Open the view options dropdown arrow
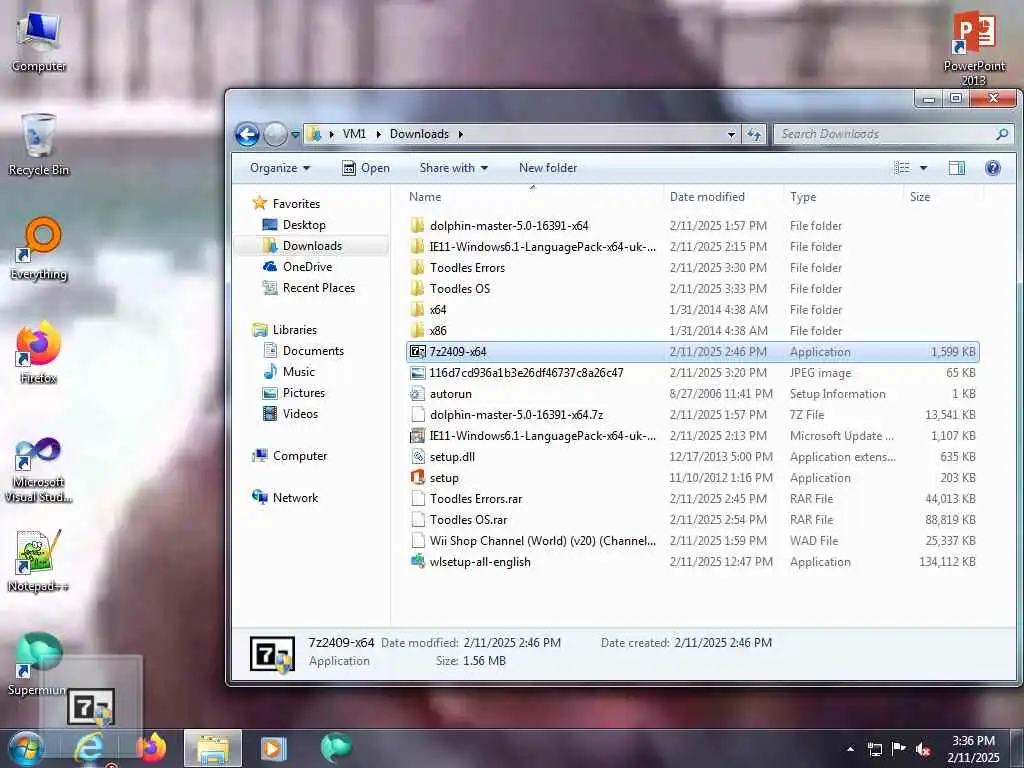The height and width of the screenshot is (768, 1024). tap(923, 168)
